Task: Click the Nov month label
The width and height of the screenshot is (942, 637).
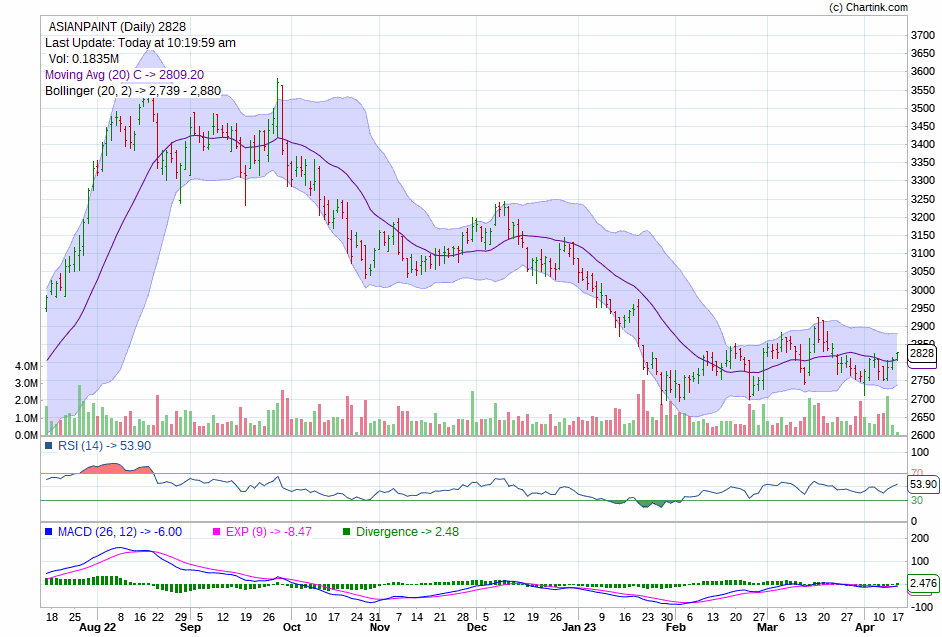Action: pos(380,627)
